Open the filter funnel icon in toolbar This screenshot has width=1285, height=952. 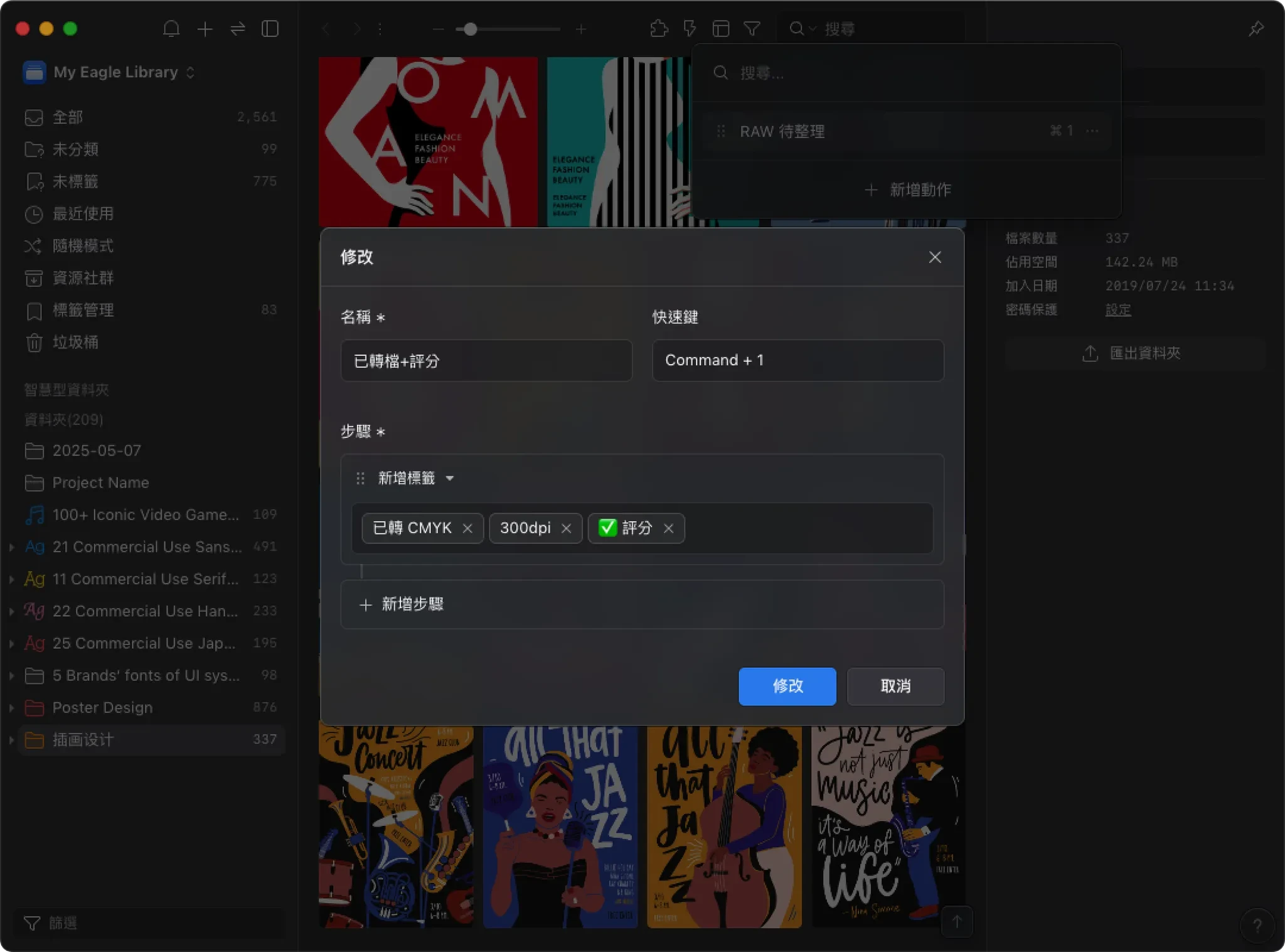[752, 28]
